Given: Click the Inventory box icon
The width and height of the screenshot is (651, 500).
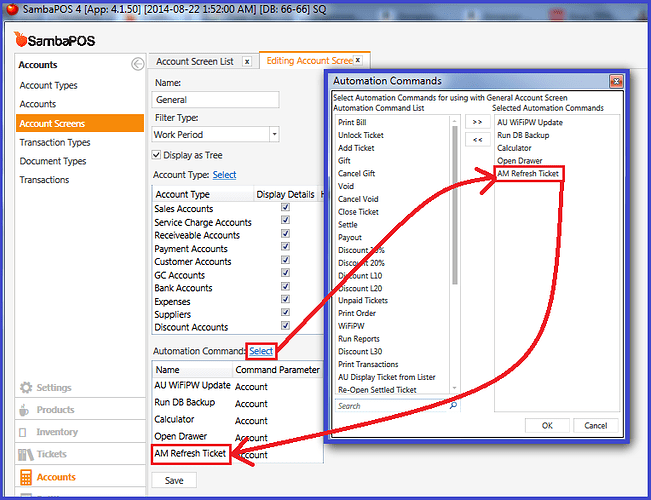Looking at the screenshot, I should pos(23,432).
